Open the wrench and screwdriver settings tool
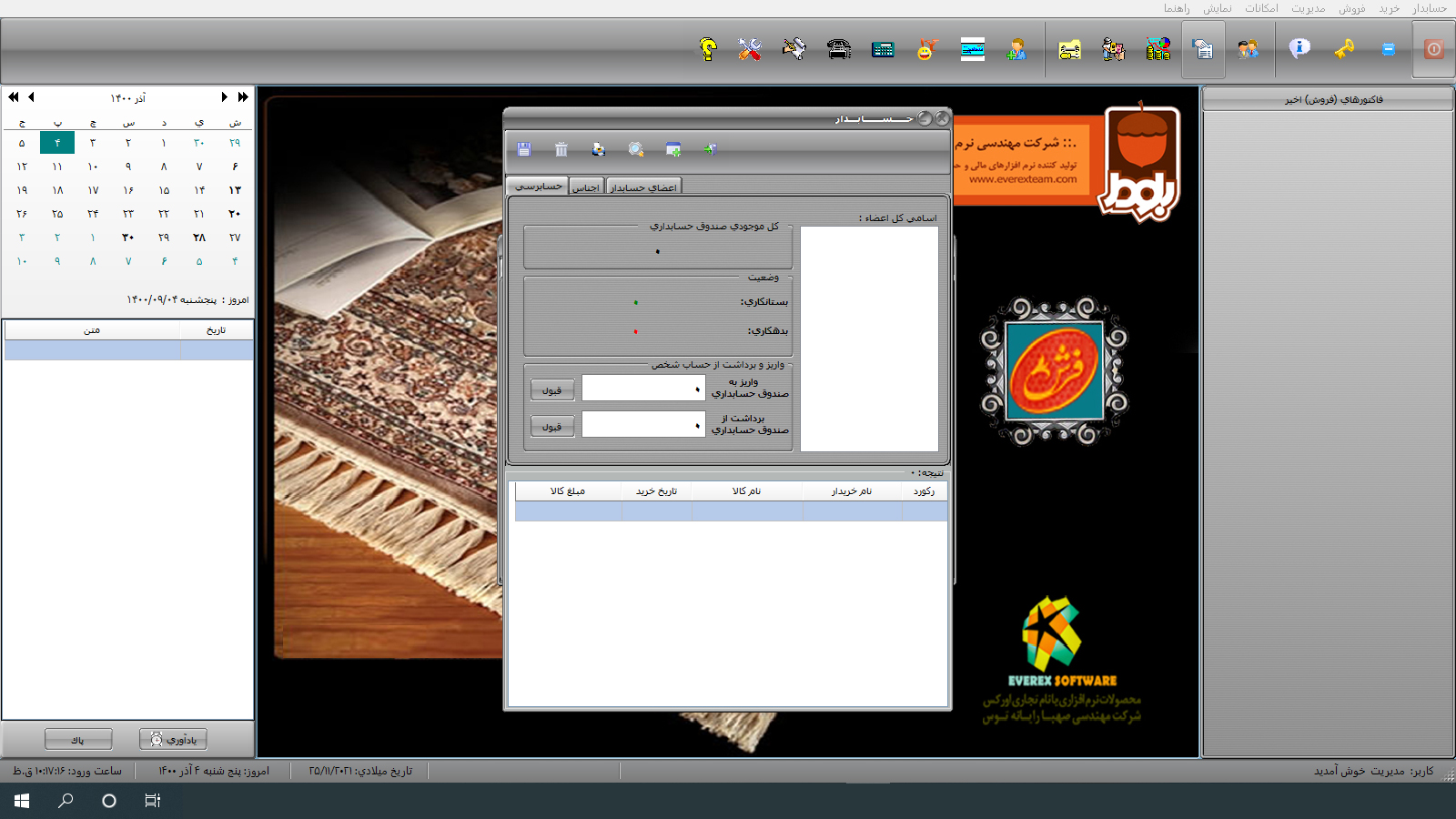 pos(750,49)
